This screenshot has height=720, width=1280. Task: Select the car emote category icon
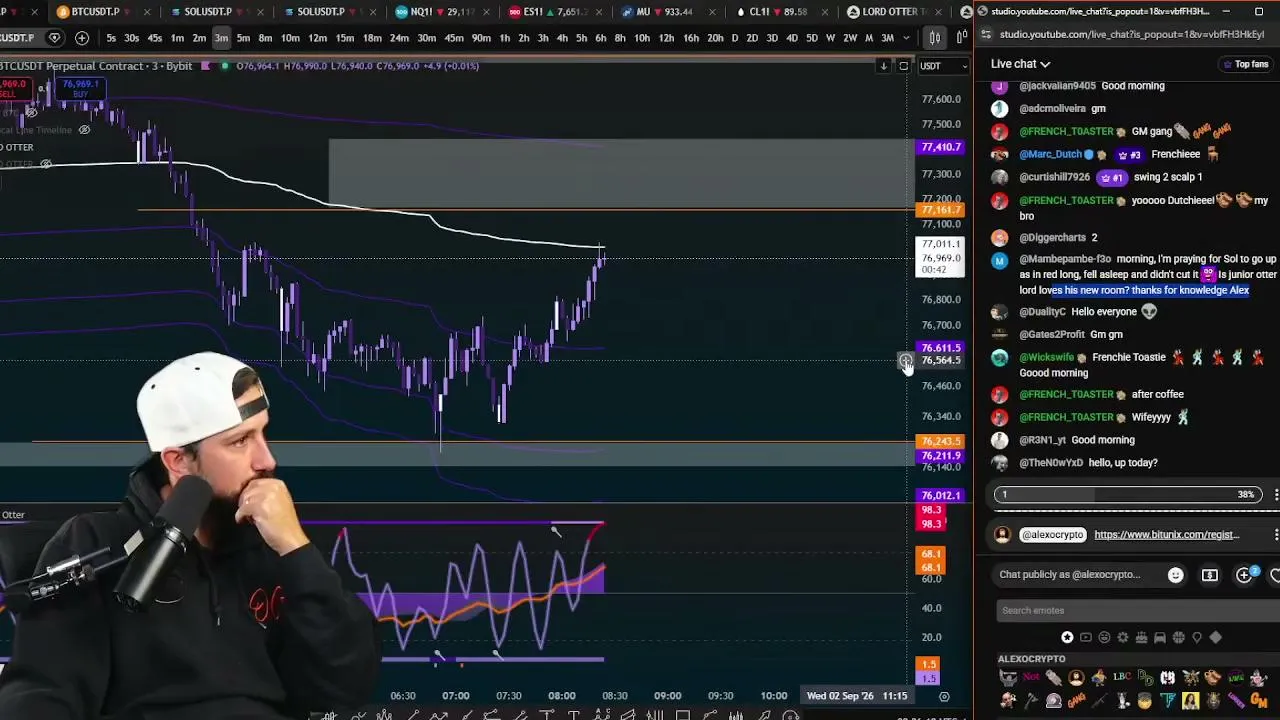pyautogui.click(x=1160, y=638)
